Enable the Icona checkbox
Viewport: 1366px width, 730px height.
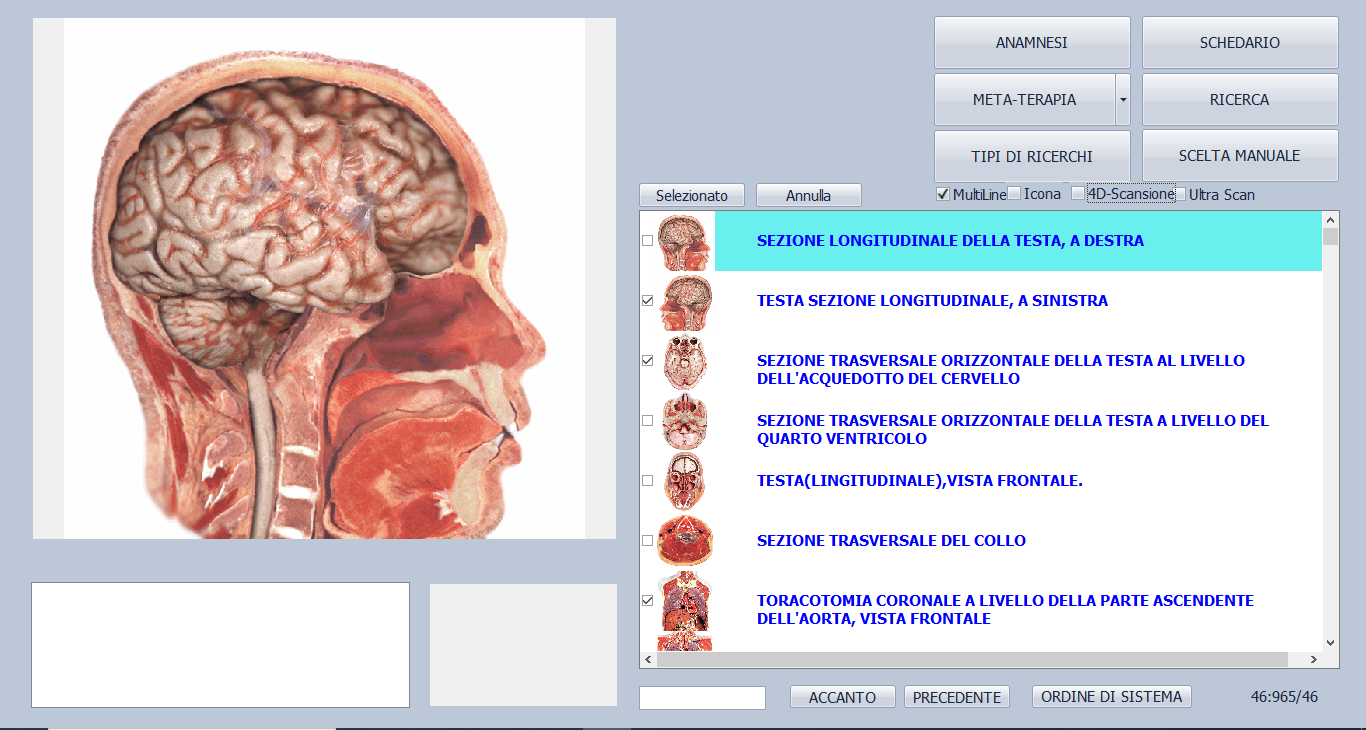tap(1014, 194)
